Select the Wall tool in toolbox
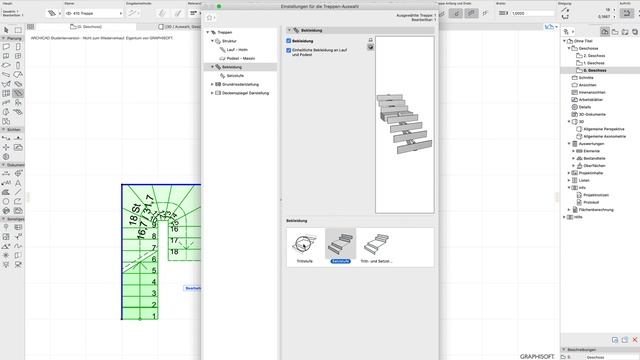 [x=6, y=47]
